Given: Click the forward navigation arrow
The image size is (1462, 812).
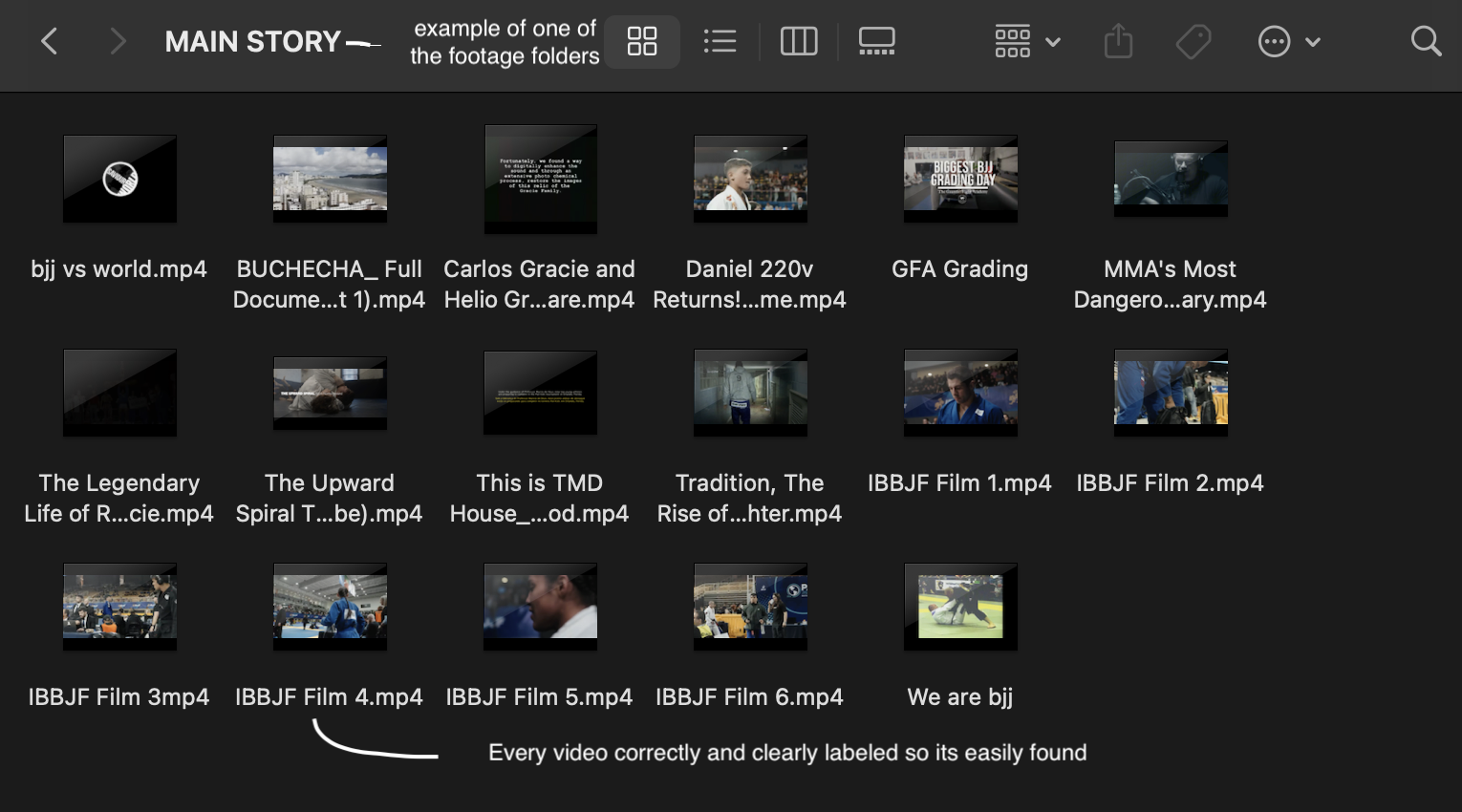Looking at the screenshot, I should (x=118, y=41).
